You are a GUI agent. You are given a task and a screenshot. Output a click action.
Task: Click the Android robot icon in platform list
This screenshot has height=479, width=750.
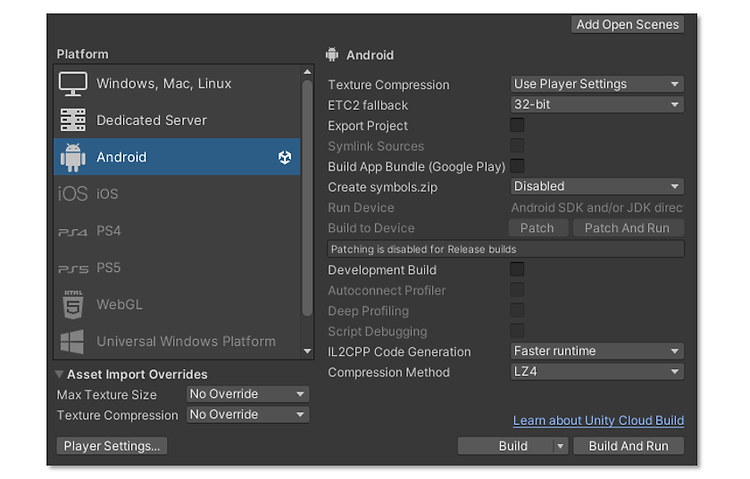tap(73, 157)
